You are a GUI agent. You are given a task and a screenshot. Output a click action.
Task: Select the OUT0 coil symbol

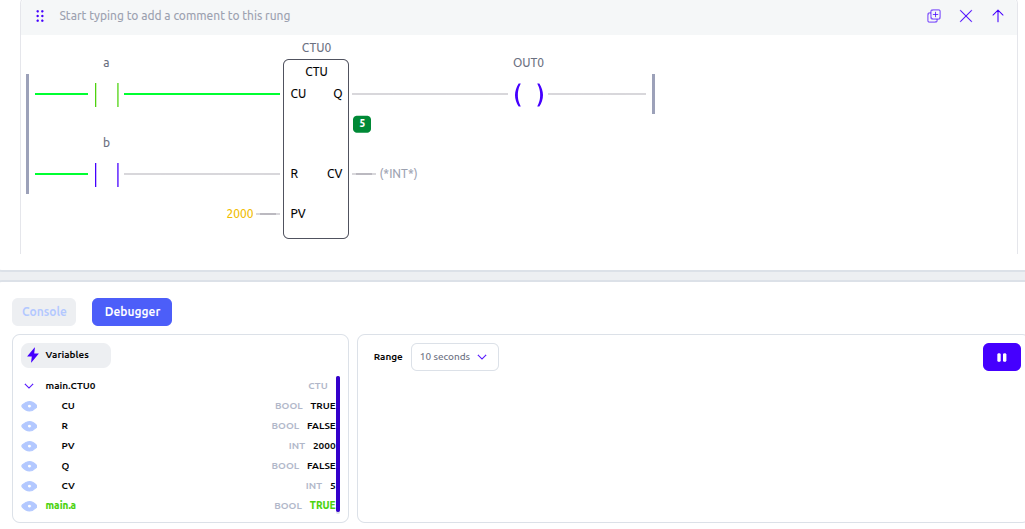[x=528, y=94]
